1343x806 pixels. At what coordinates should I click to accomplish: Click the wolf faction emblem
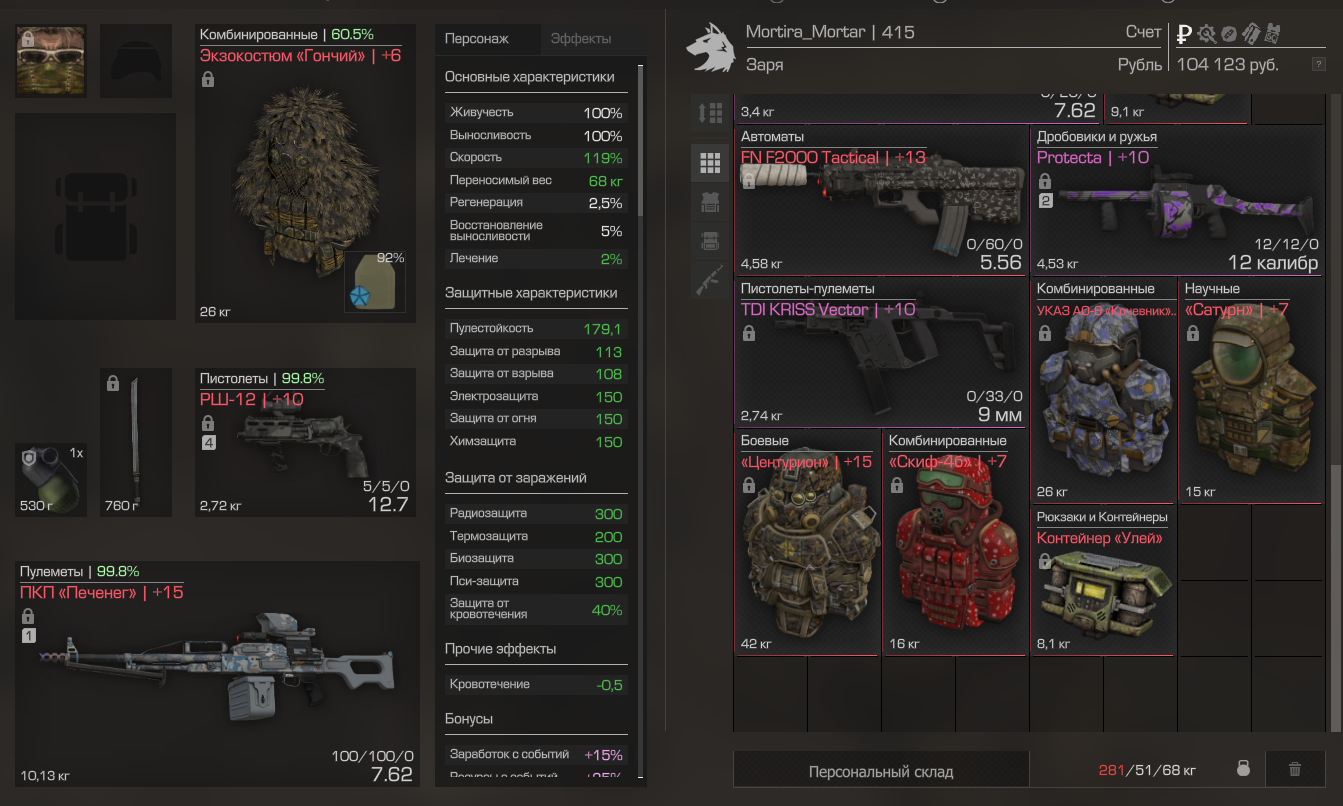pyautogui.click(x=712, y=49)
